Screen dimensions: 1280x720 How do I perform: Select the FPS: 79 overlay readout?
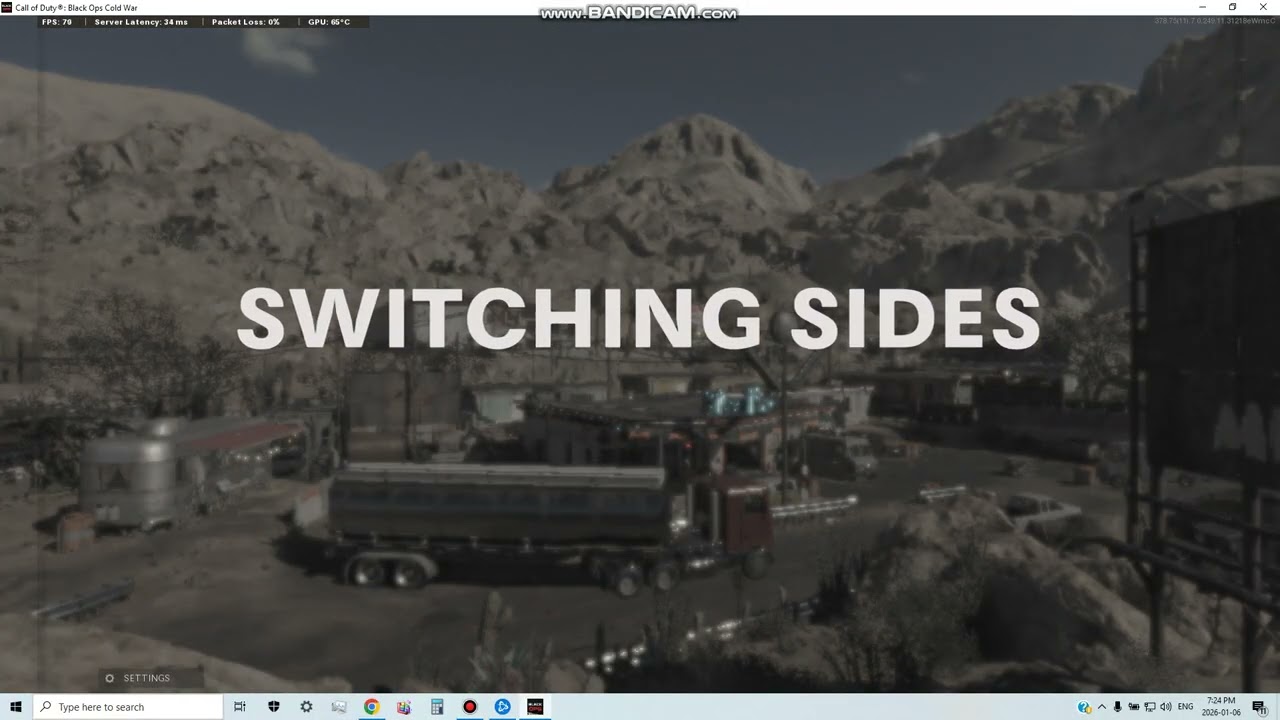click(x=57, y=21)
